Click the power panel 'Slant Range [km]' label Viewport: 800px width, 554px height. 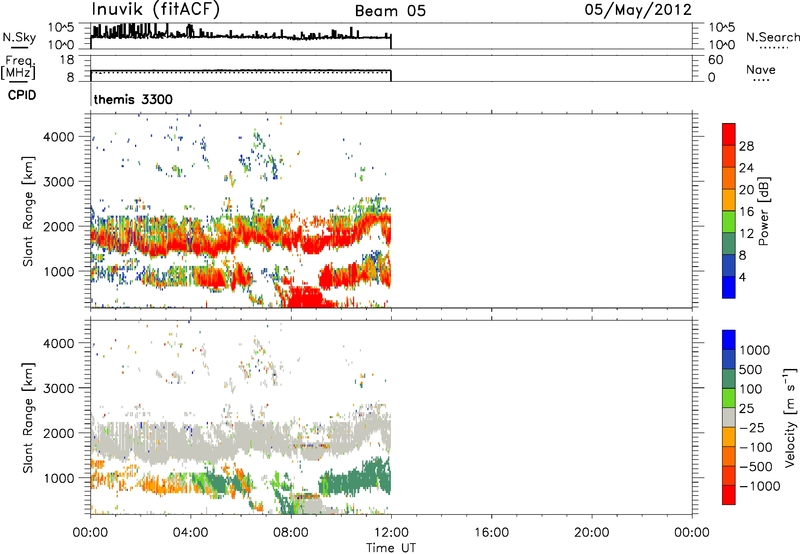pos(28,211)
